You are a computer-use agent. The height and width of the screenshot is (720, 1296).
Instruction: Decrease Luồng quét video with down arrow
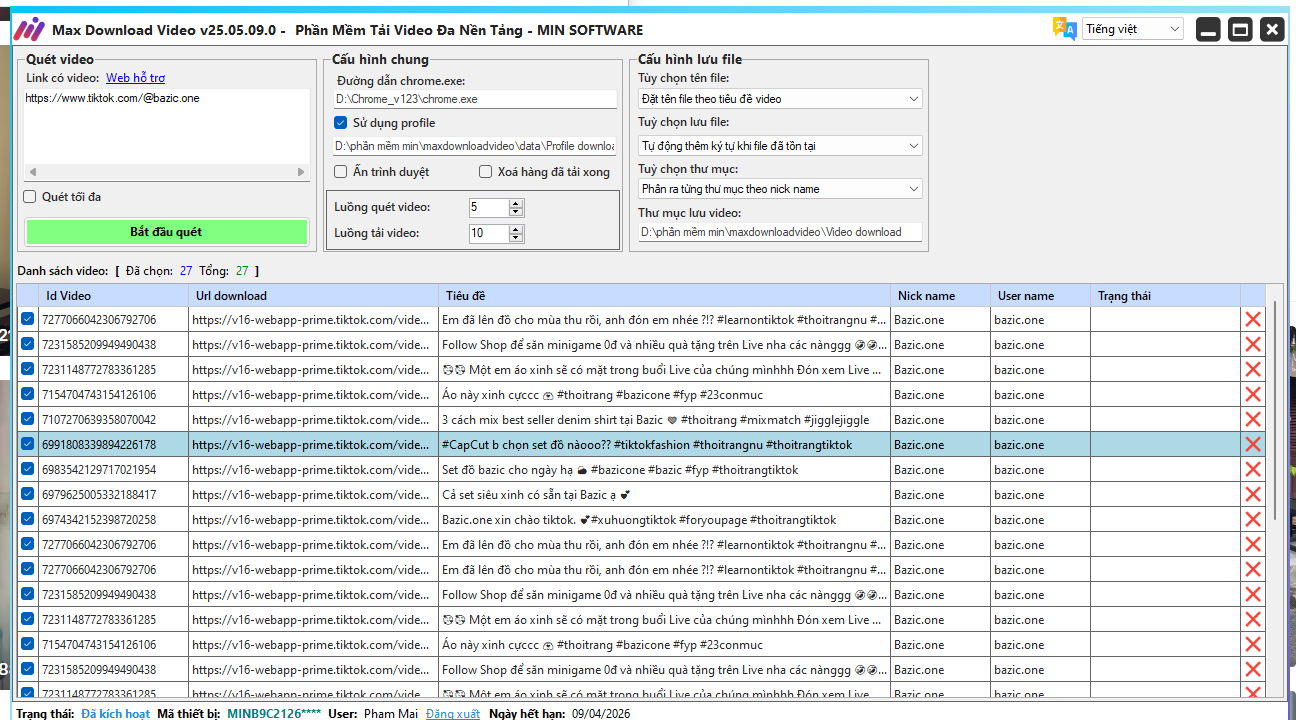[516, 212]
